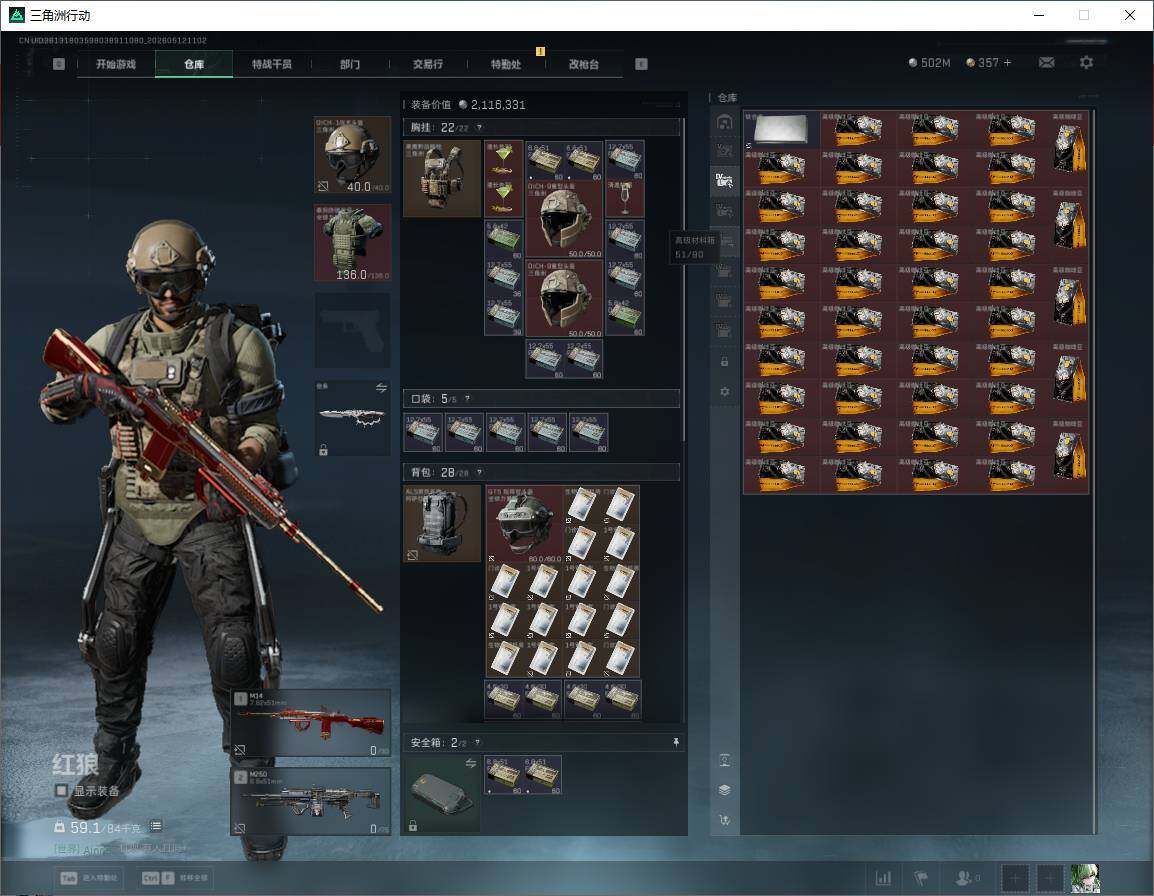Select the red M14 rifle slot
Viewport: 1154px width, 896px height.
pos(311,723)
